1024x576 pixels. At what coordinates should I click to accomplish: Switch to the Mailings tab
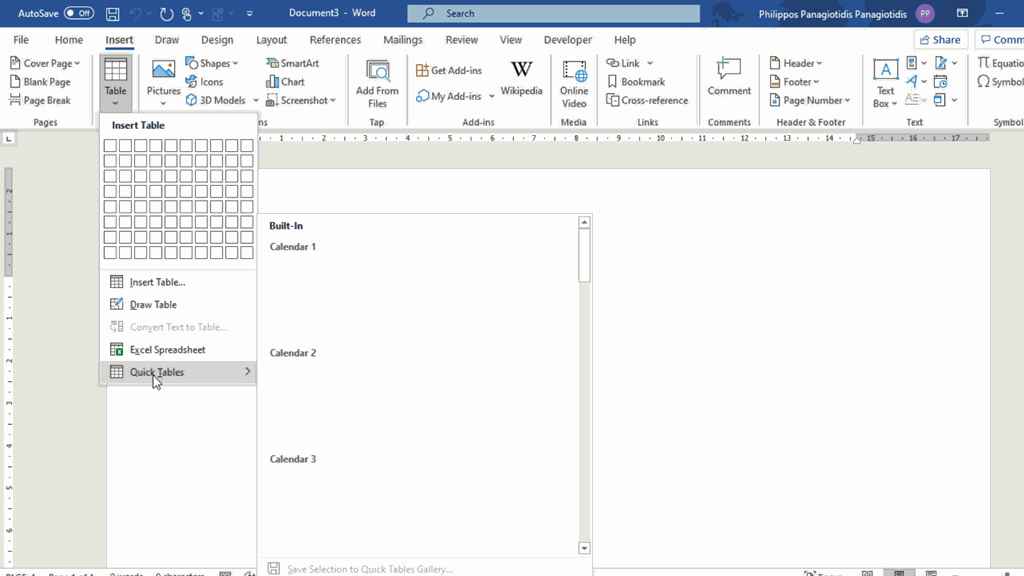pyautogui.click(x=402, y=40)
